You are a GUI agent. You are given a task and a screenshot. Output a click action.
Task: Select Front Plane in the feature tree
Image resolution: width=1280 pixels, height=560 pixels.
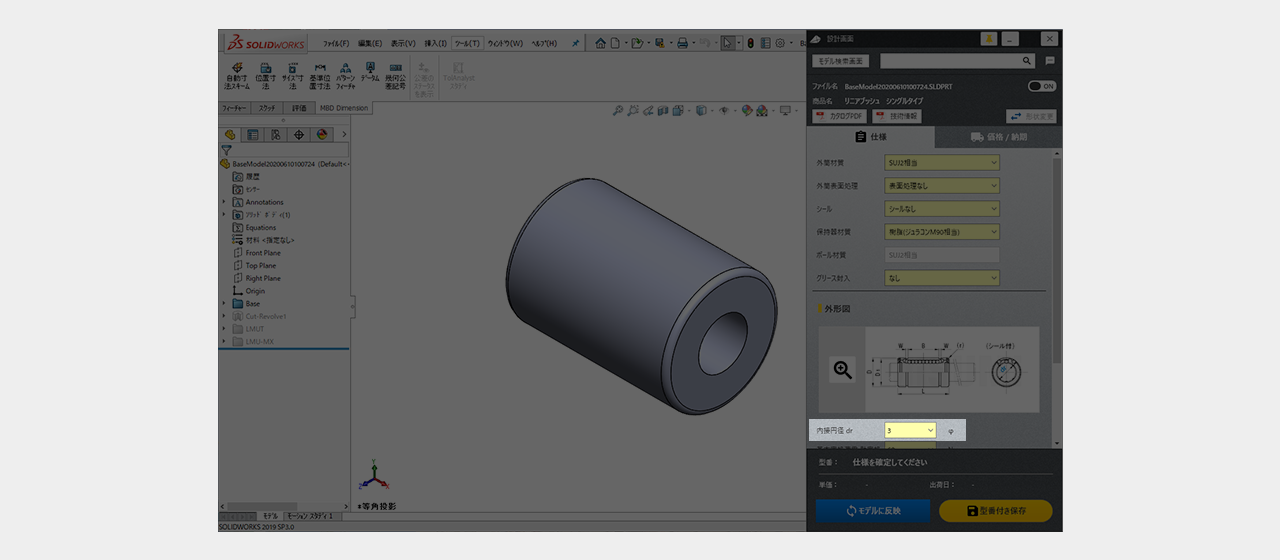point(263,253)
